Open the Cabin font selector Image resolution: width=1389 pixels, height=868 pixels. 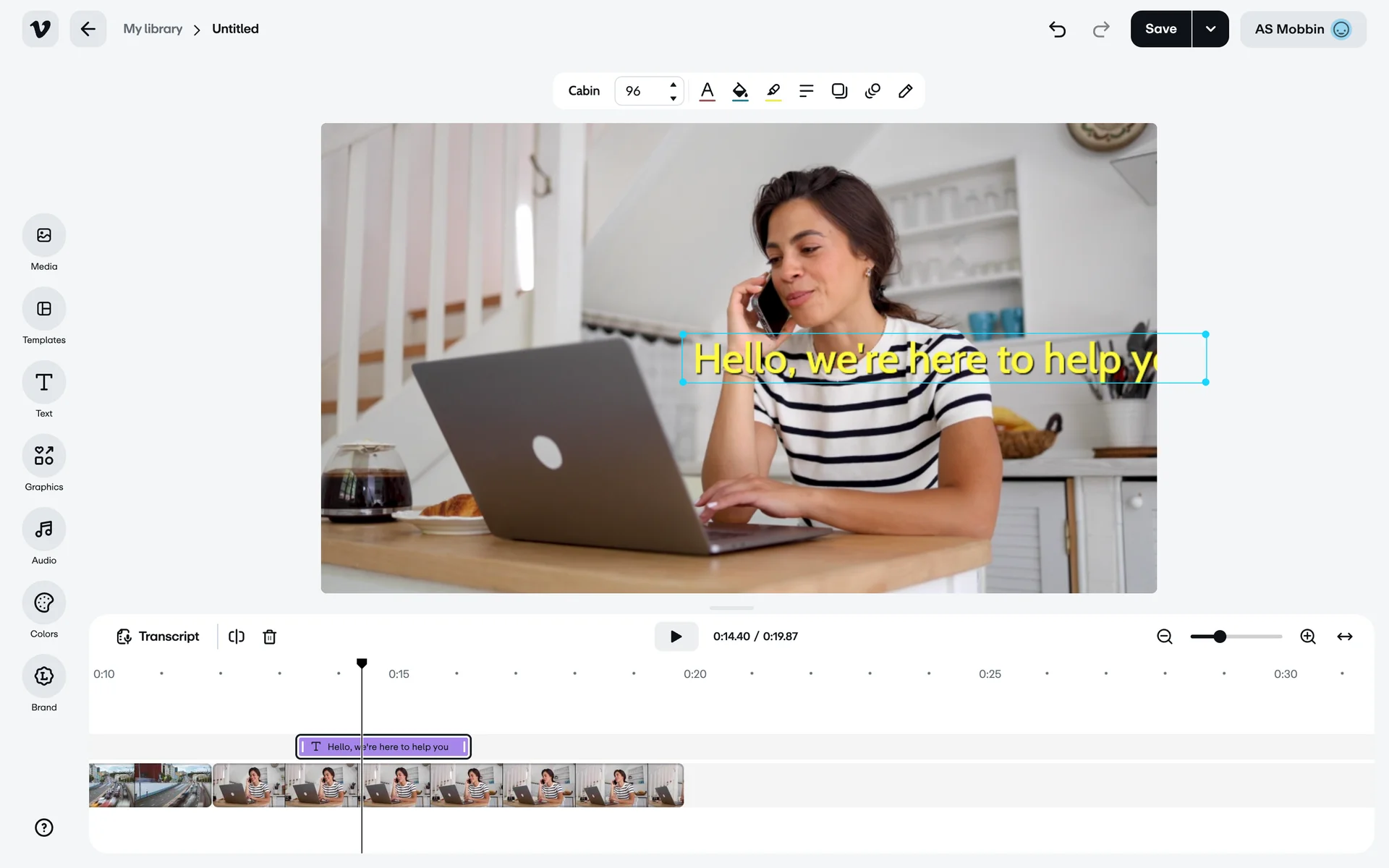pos(584,91)
